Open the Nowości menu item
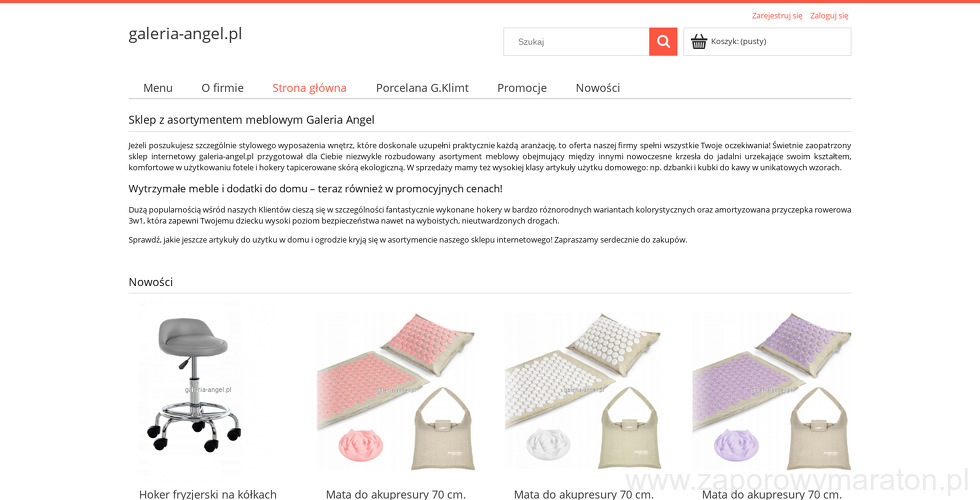Image resolution: width=980 pixels, height=500 pixels. pyautogui.click(x=598, y=88)
